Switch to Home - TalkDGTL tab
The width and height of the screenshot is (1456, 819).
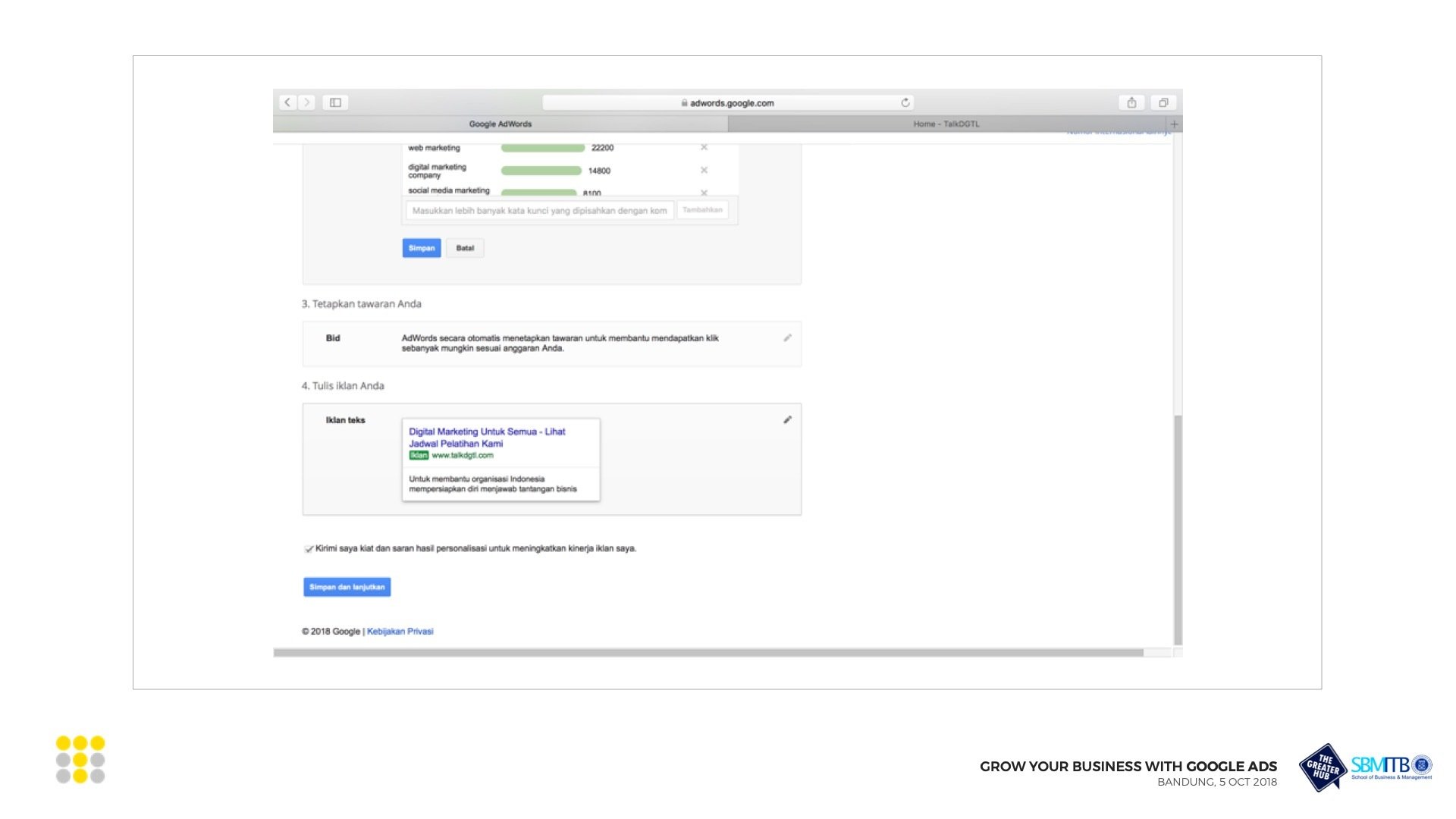946,124
